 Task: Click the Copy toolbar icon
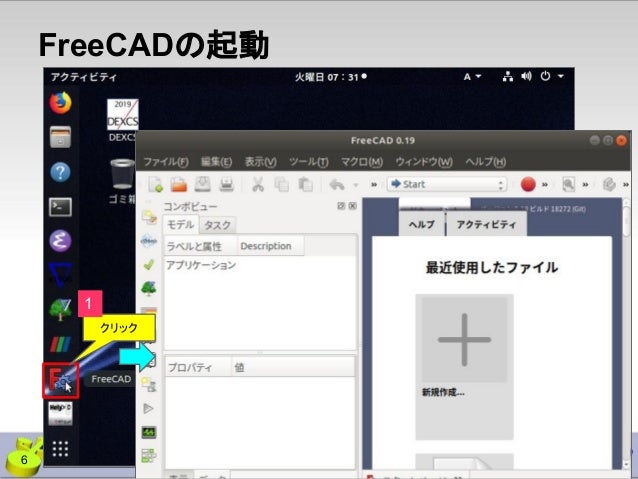coord(282,184)
